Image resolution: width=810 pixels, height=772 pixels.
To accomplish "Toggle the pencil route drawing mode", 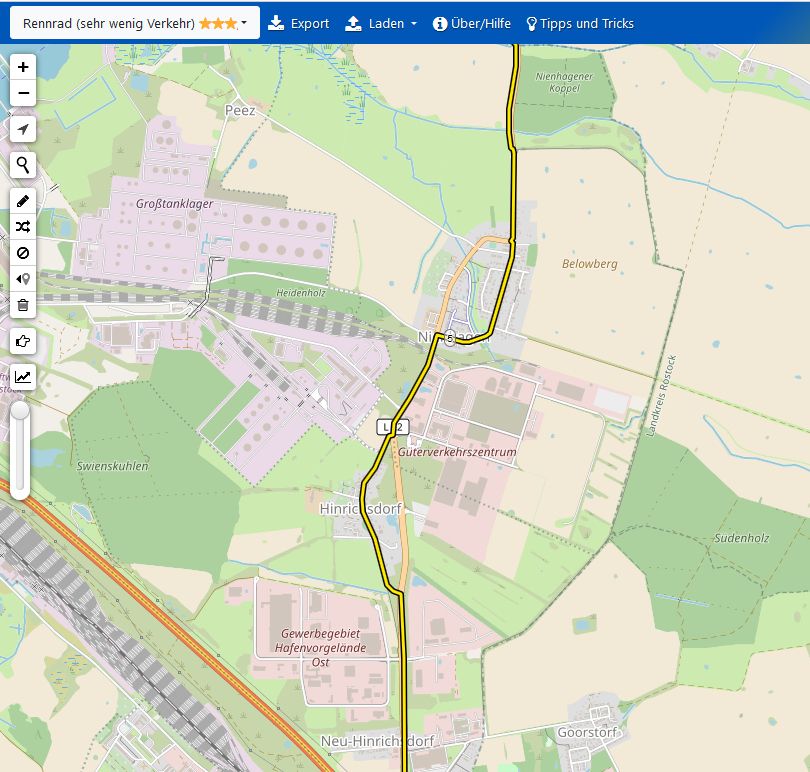I will 24,200.
